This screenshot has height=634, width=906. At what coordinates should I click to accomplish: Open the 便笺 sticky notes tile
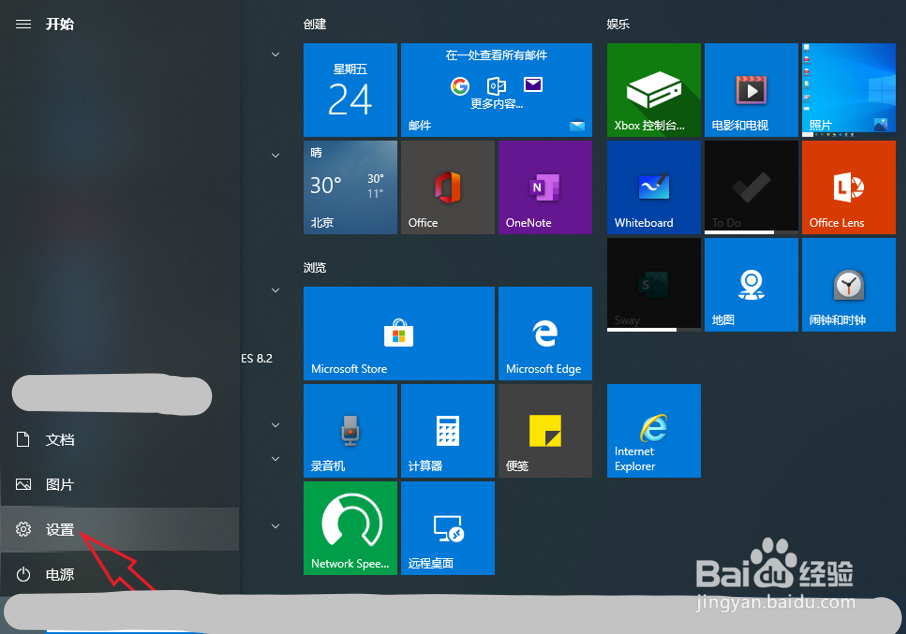coord(545,431)
